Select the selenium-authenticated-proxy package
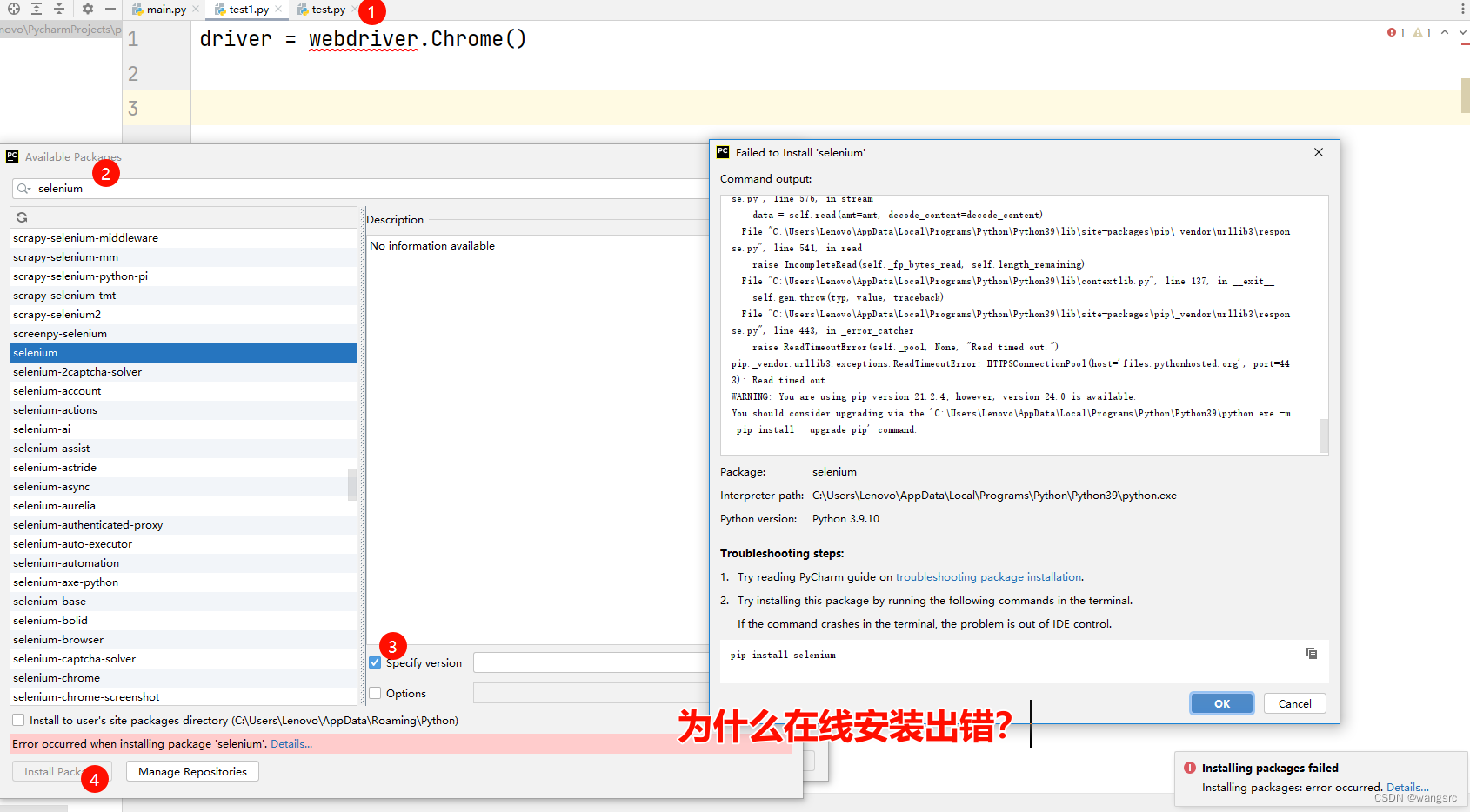Image resolution: width=1470 pixels, height=812 pixels. (x=184, y=524)
